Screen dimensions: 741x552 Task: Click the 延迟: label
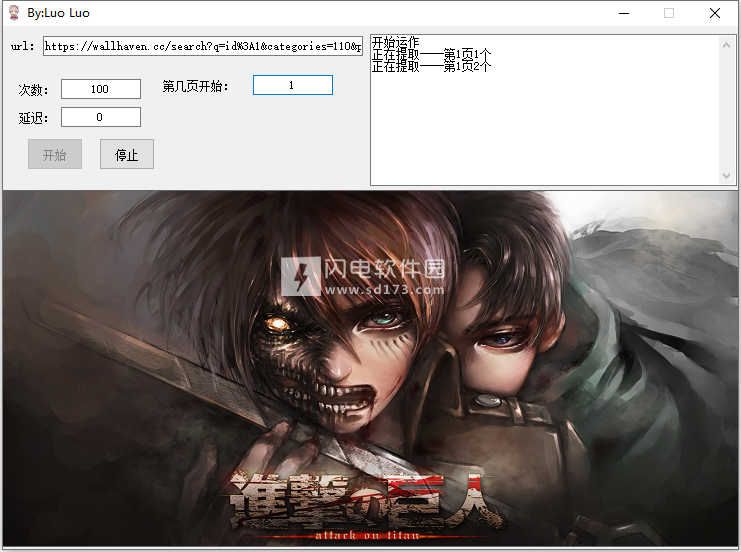pyautogui.click(x=33, y=118)
